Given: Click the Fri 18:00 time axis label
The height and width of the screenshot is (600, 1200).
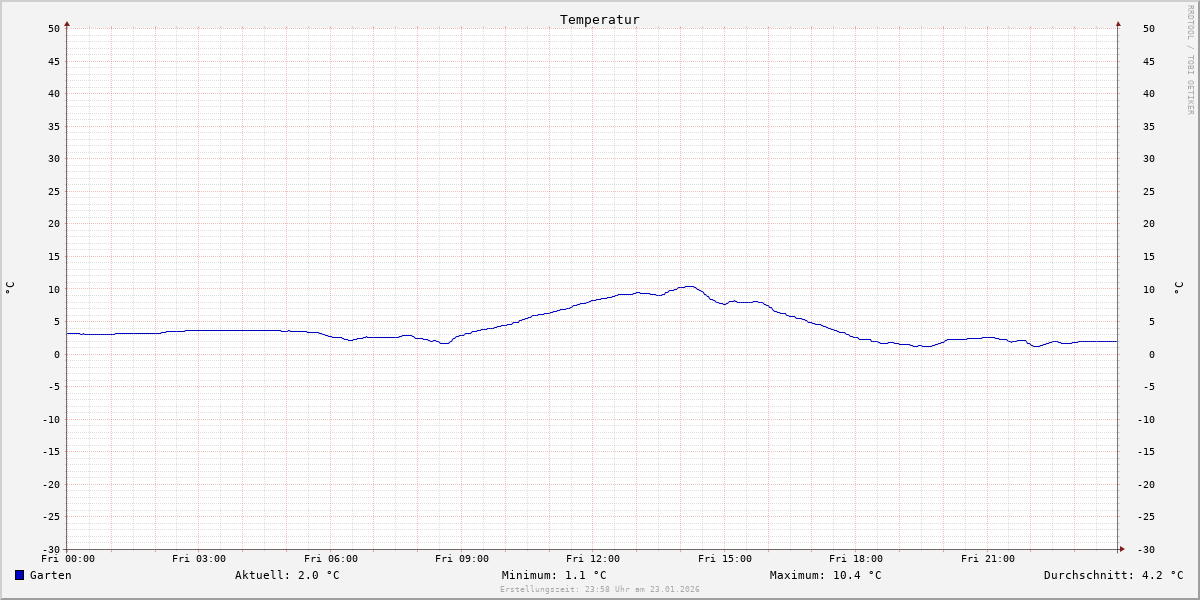Looking at the screenshot, I should click(x=856, y=559).
